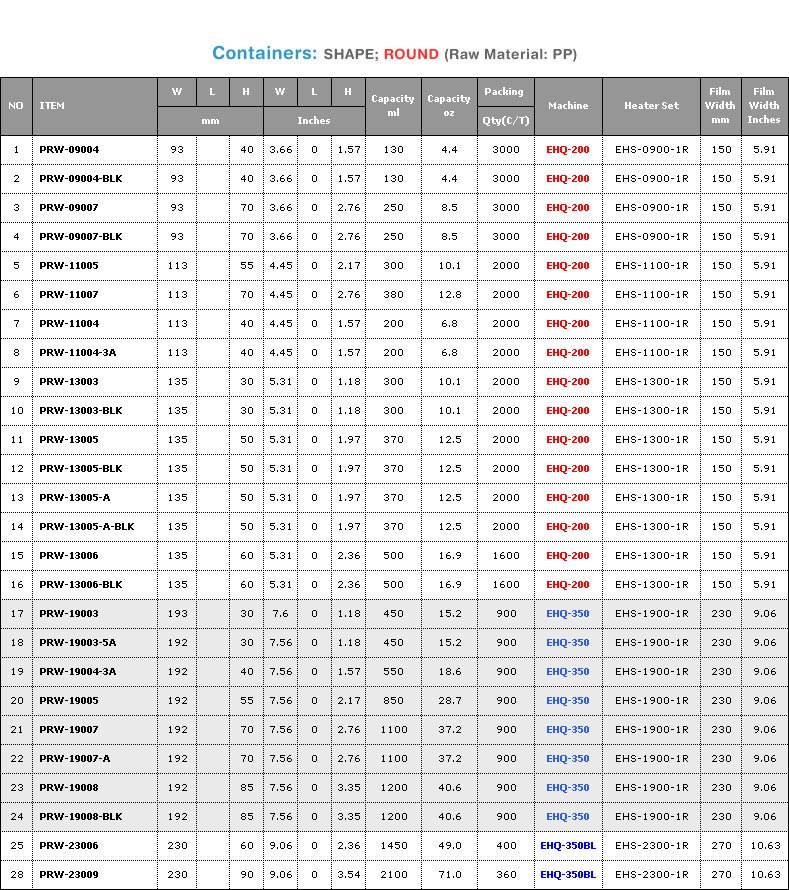The image size is (789, 890).
Task: Click the Packing Qty(C/T) column header
Action: coord(505,106)
